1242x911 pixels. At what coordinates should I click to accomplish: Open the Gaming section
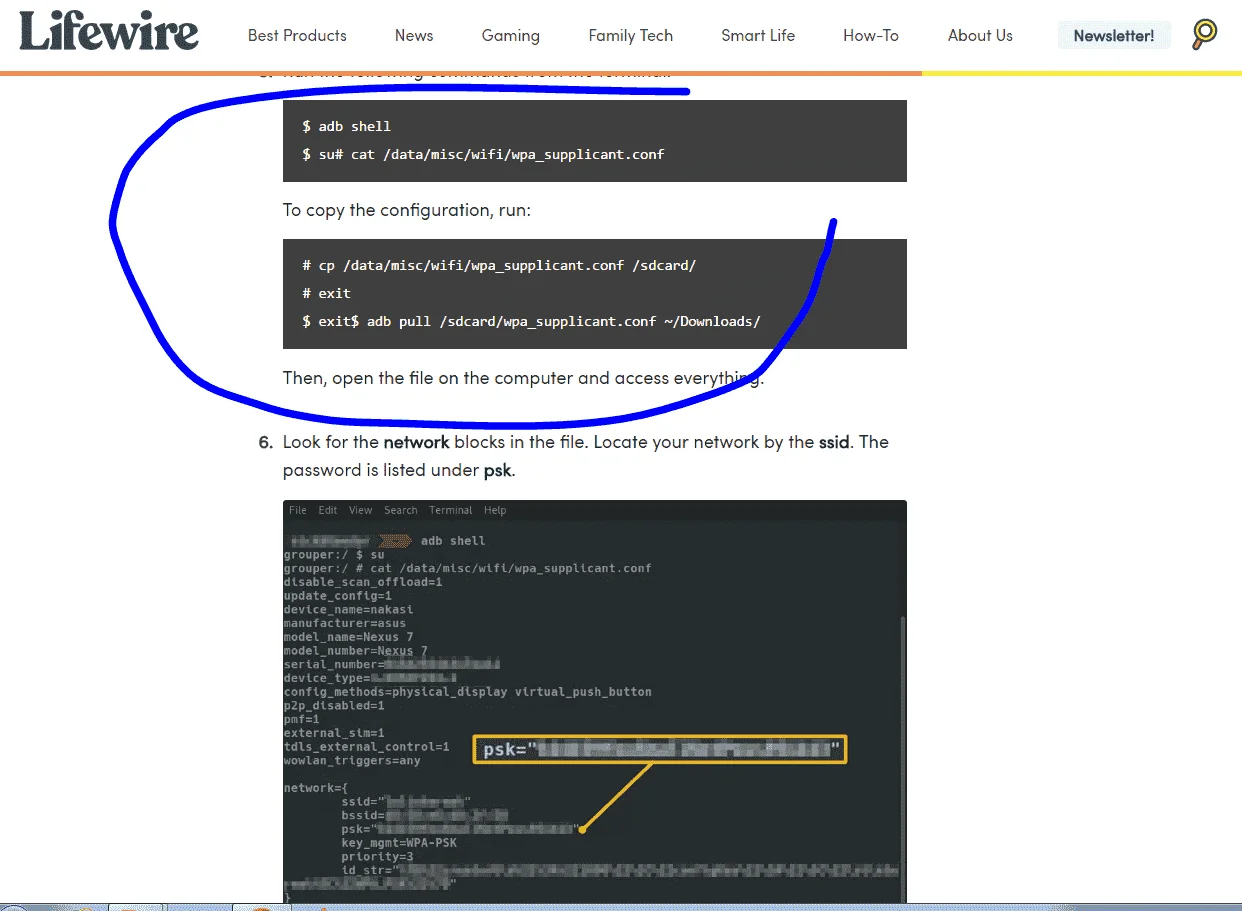511,35
